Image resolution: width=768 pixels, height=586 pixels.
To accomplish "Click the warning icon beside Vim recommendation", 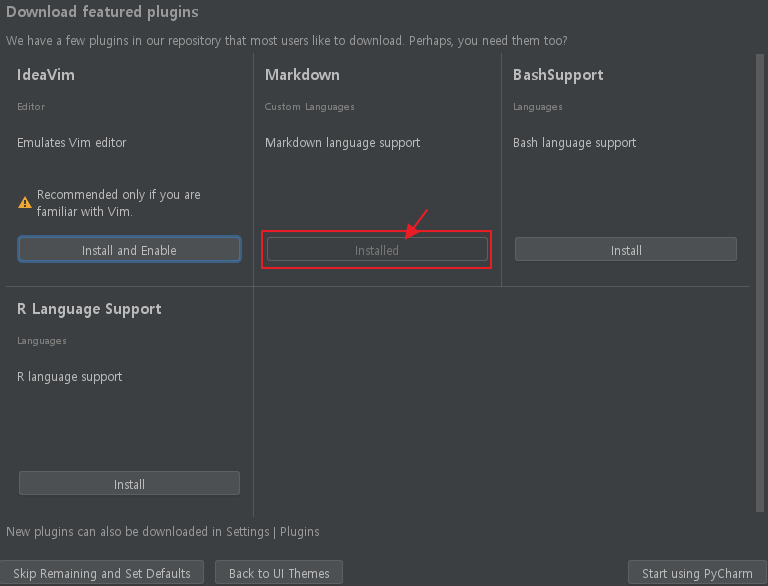I will [25, 202].
